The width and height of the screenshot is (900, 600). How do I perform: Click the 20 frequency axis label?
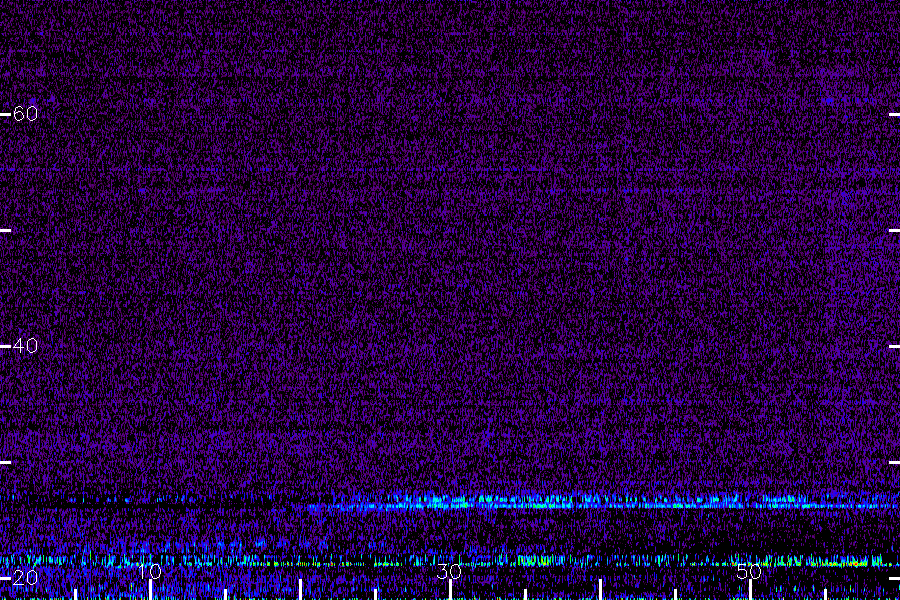pyautogui.click(x=25, y=578)
